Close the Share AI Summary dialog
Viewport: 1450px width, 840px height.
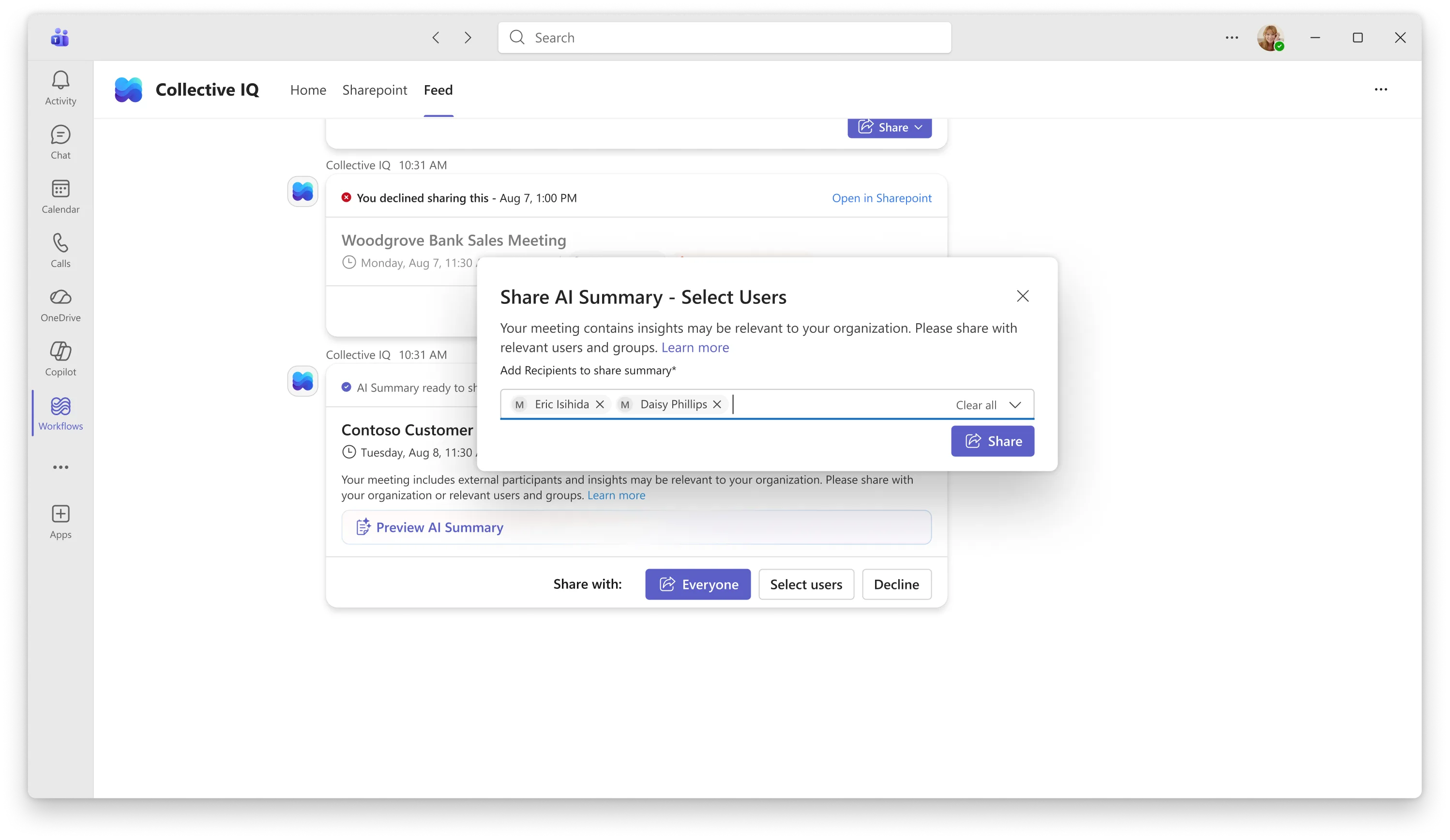tap(1023, 296)
